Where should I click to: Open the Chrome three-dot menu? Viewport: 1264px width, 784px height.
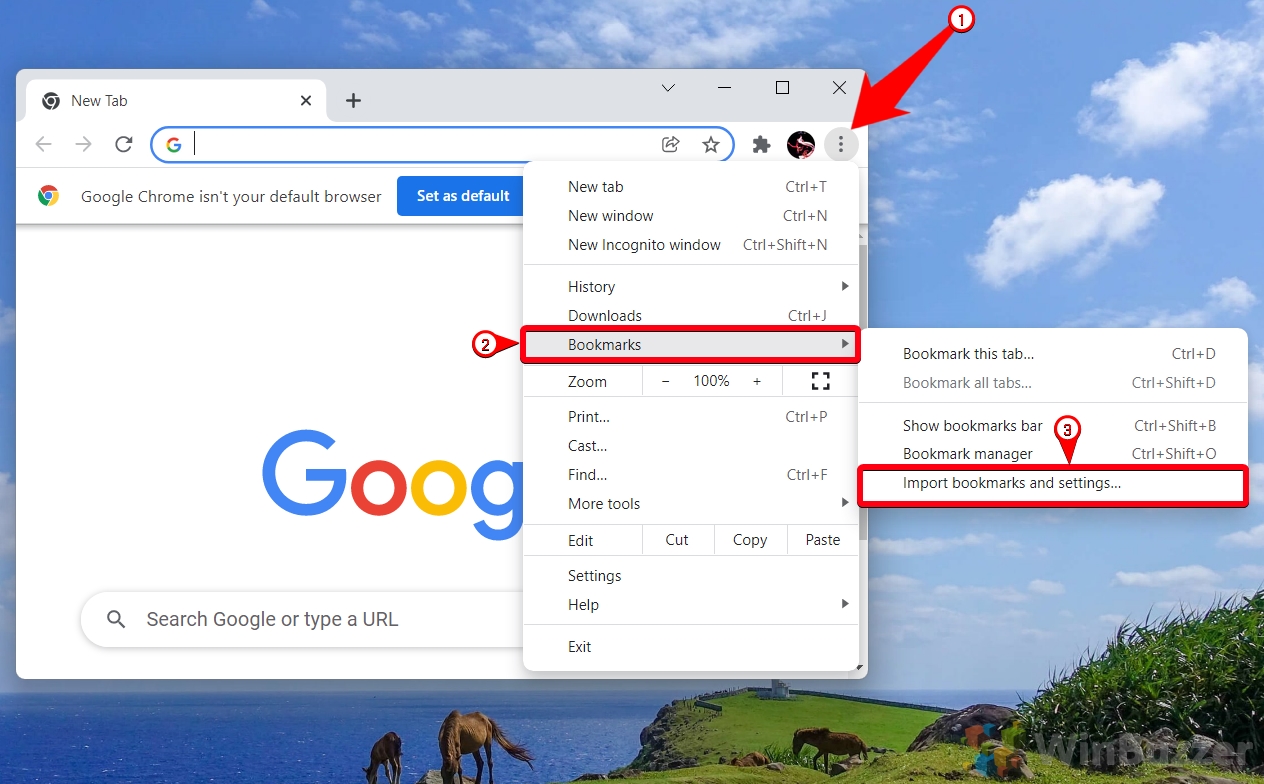[x=841, y=144]
